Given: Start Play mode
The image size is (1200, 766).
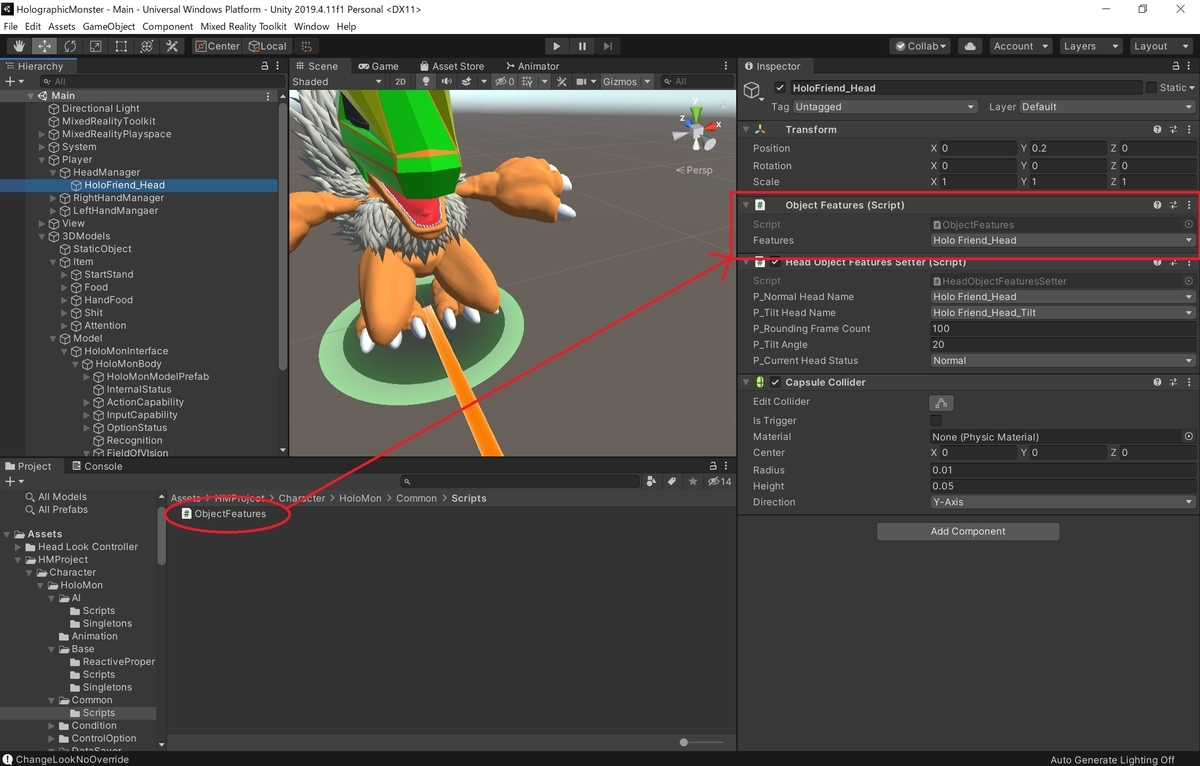Looking at the screenshot, I should (x=557, y=46).
